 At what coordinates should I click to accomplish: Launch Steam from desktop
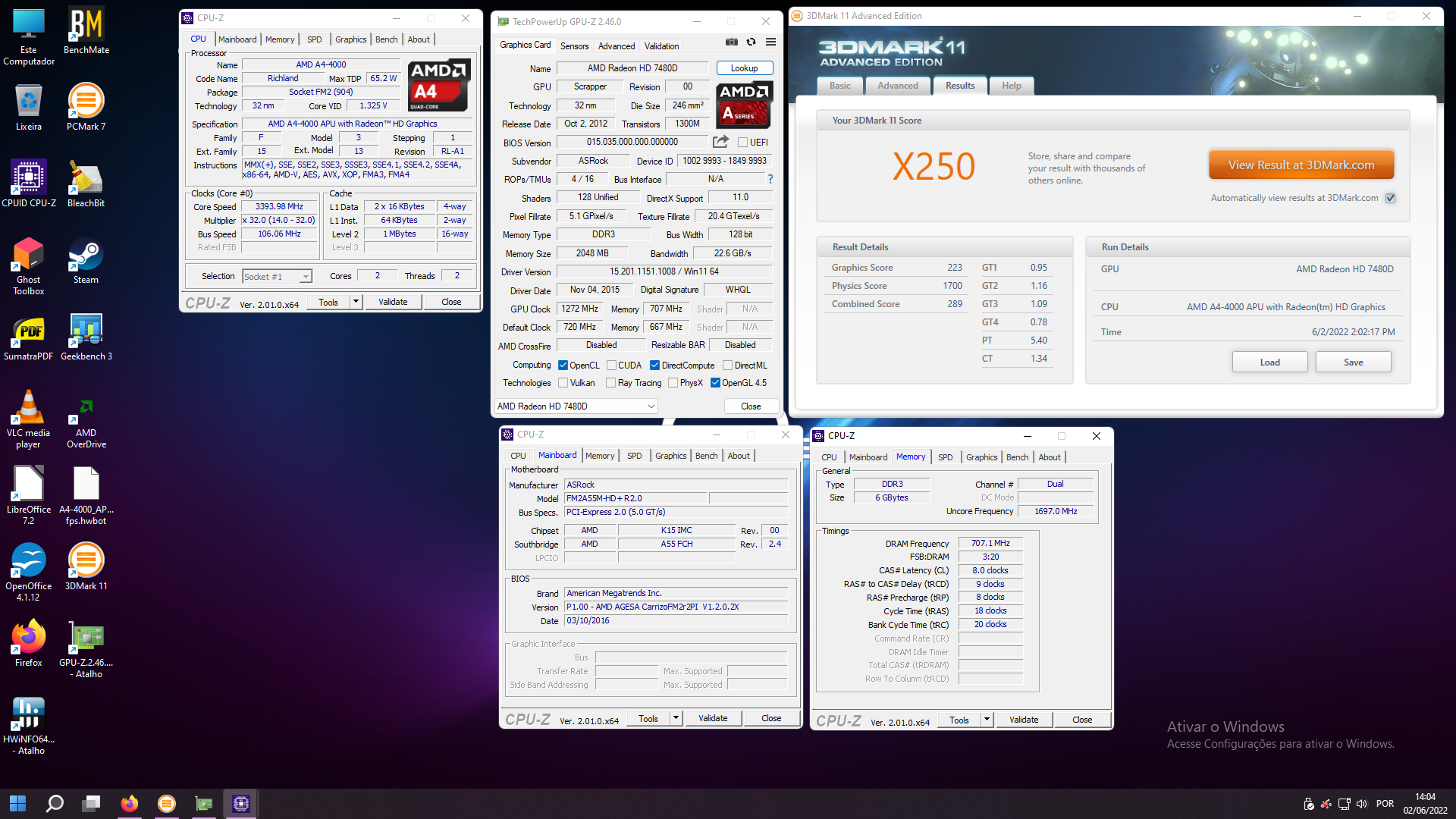[86, 260]
